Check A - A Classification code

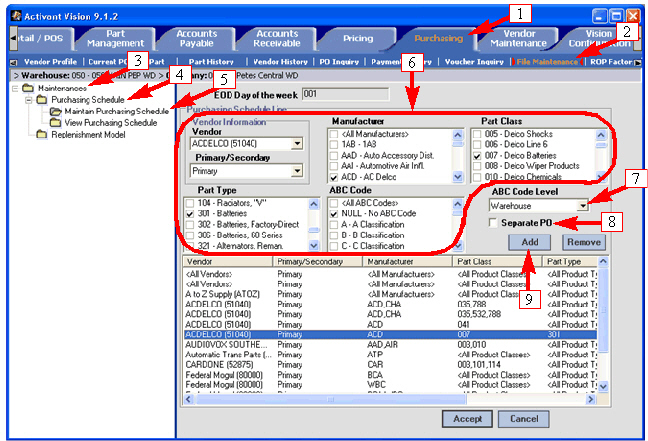[334, 225]
